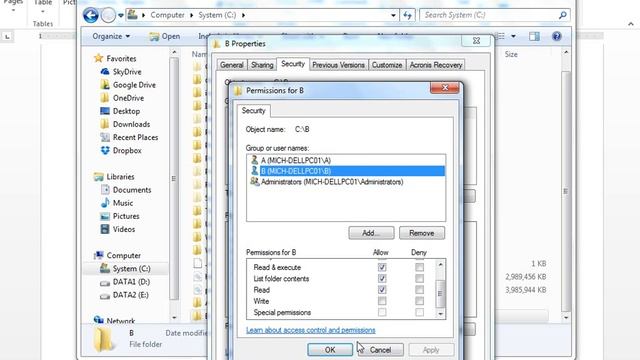Open the change view dropdown arrow
The height and width of the screenshot is (360, 640).
pos(513,36)
